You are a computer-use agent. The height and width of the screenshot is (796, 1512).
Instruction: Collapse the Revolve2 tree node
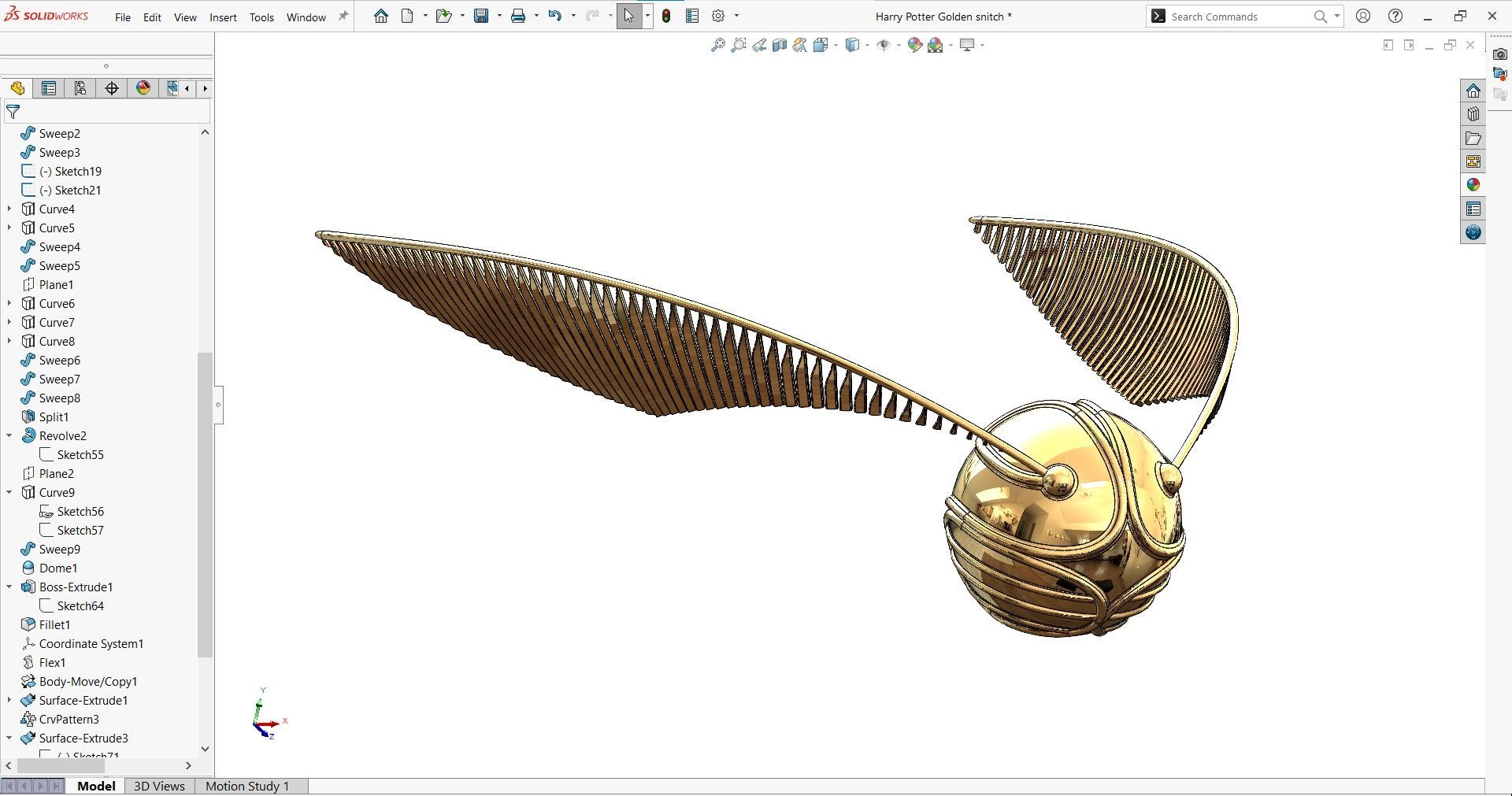click(9, 435)
